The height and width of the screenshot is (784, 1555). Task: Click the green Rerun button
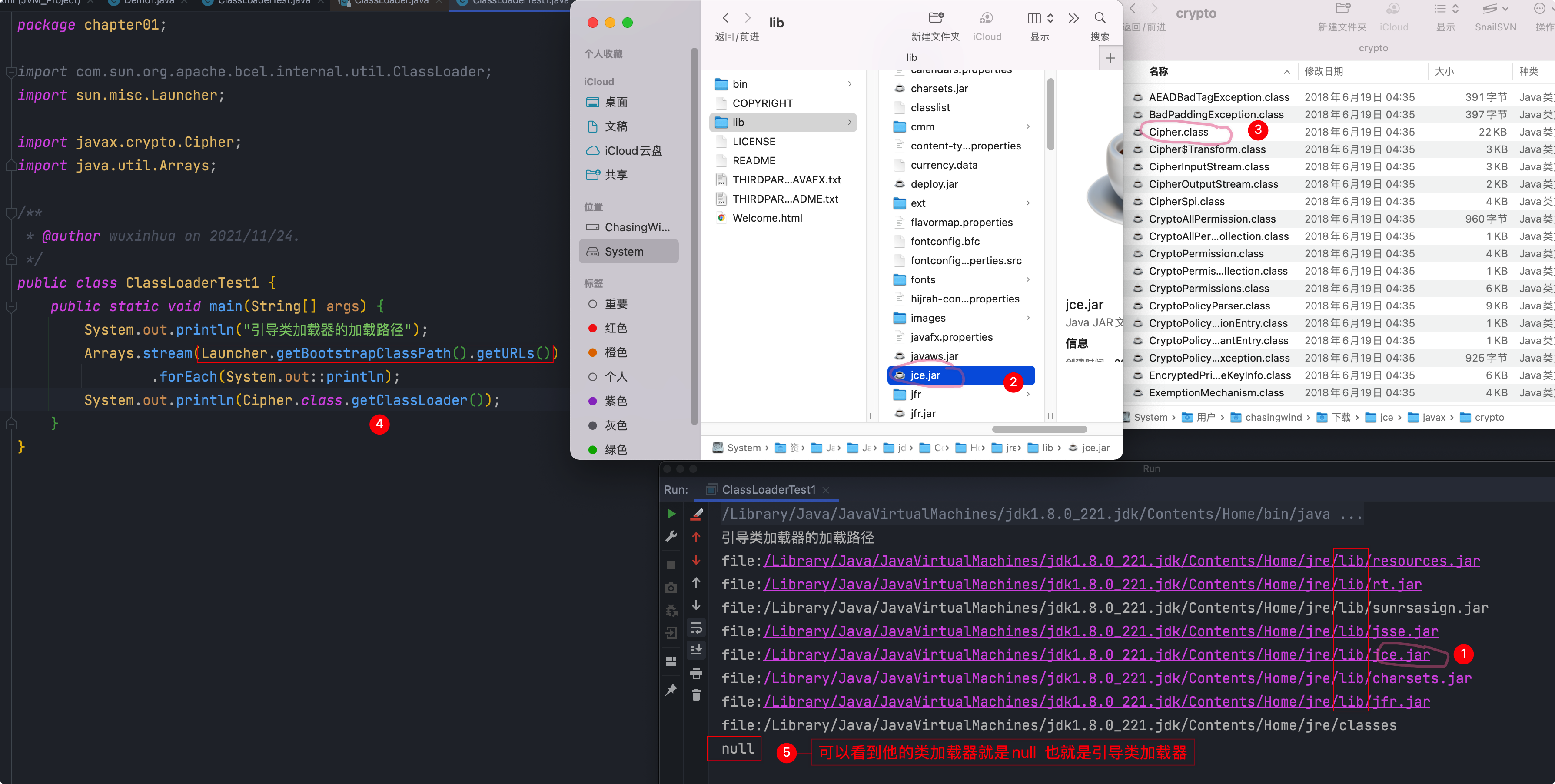671,514
